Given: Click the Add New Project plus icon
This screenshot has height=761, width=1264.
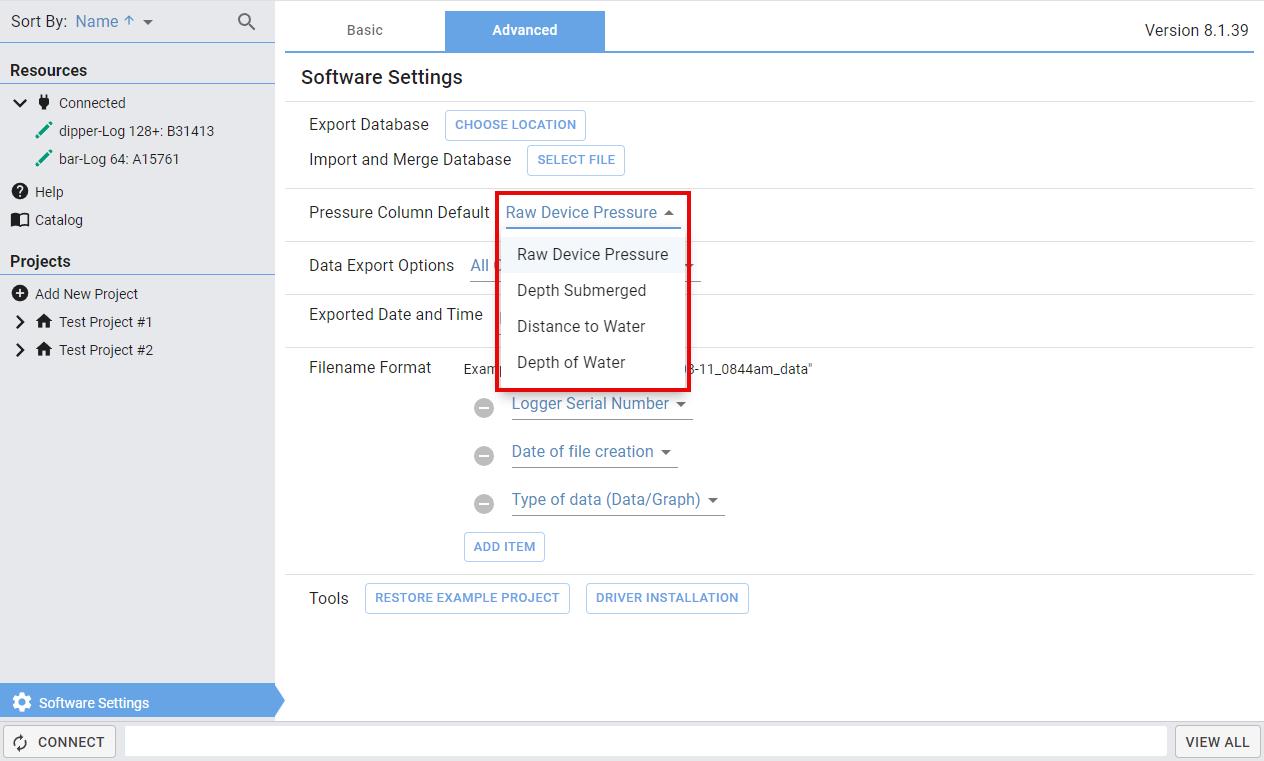Looking at the screenshot, I should click(19, 293).
